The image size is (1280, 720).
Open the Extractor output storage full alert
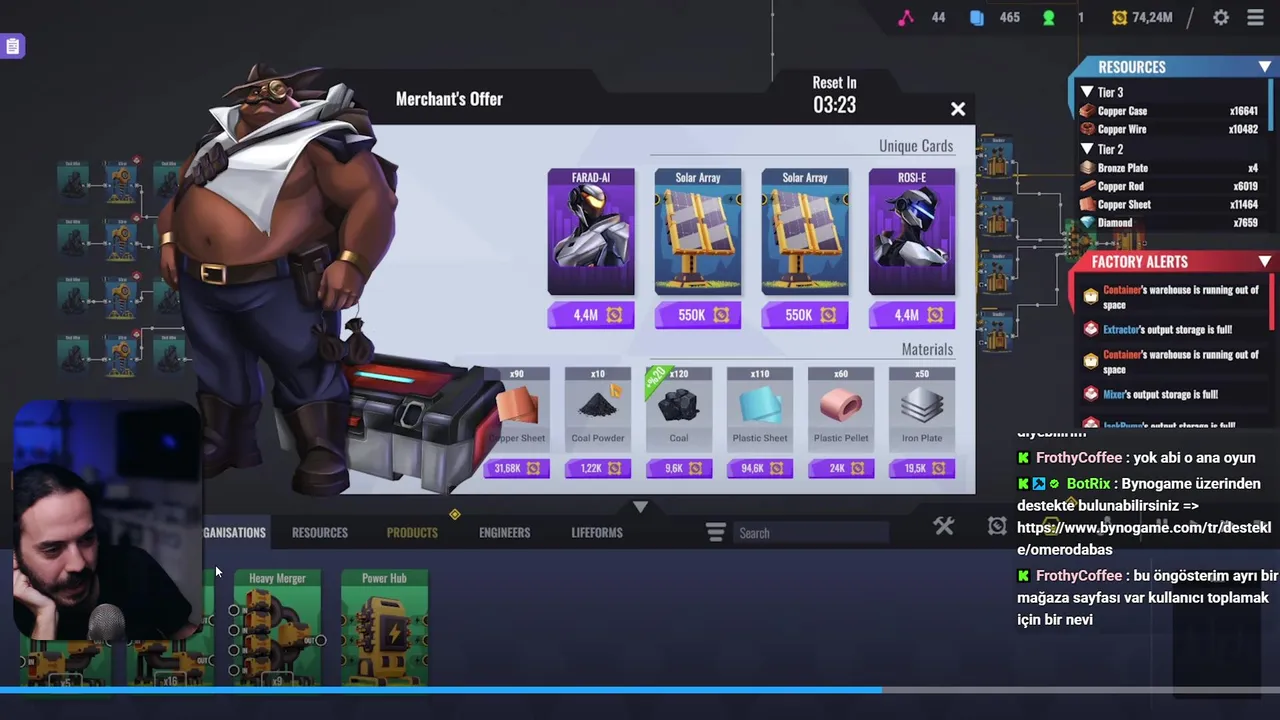[1167, 329]
